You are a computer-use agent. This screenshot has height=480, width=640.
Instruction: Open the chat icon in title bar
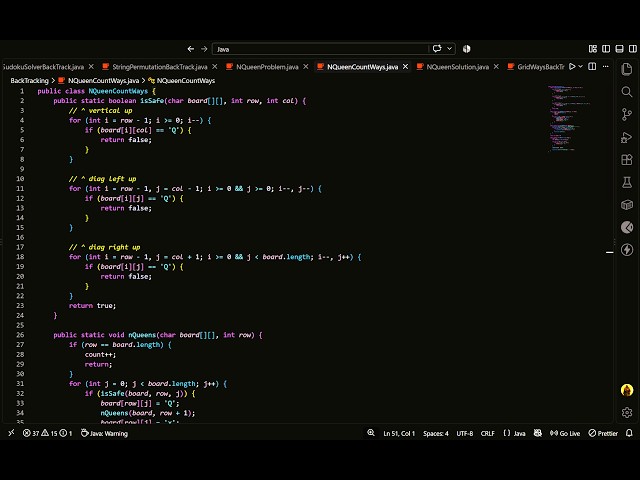pyautogui.click(x=437, y=49)
